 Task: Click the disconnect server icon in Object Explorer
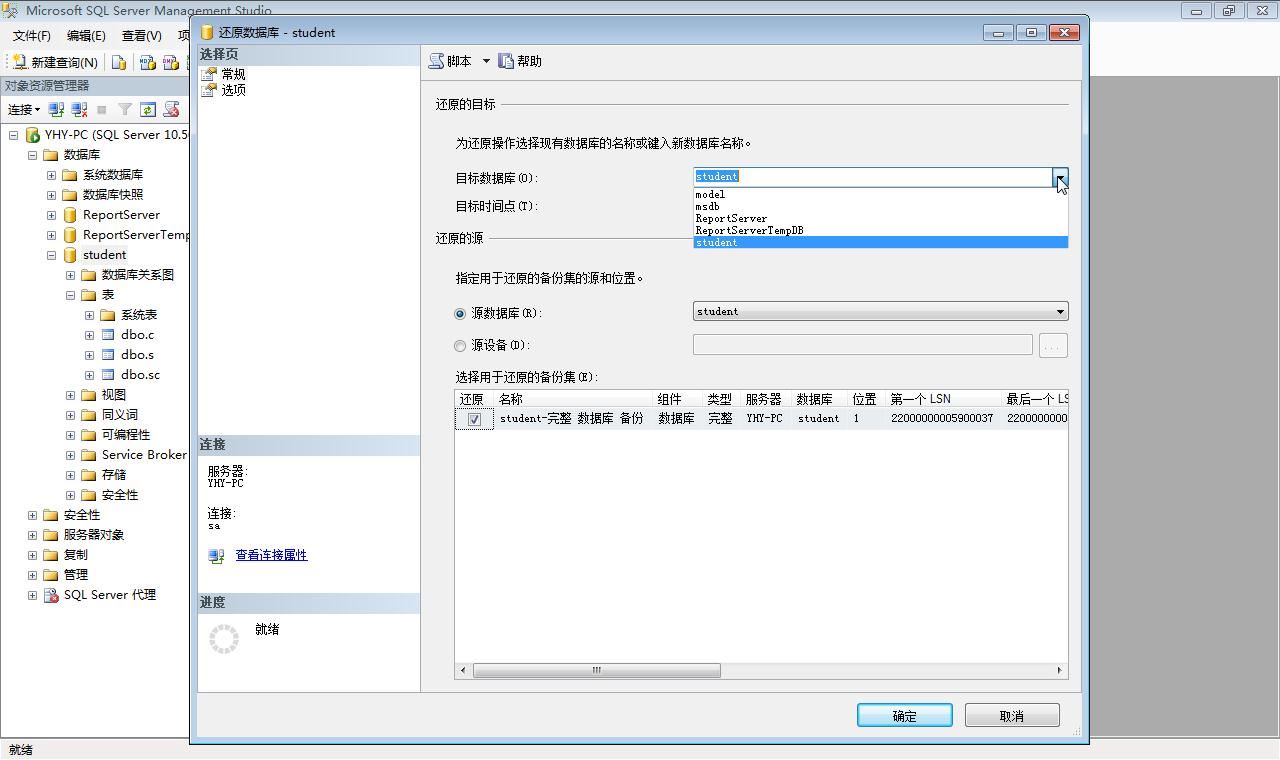(79, 109)
